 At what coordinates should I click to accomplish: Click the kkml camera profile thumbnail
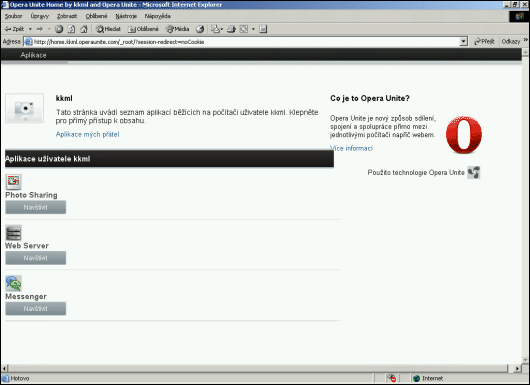(x=24, y=108)
